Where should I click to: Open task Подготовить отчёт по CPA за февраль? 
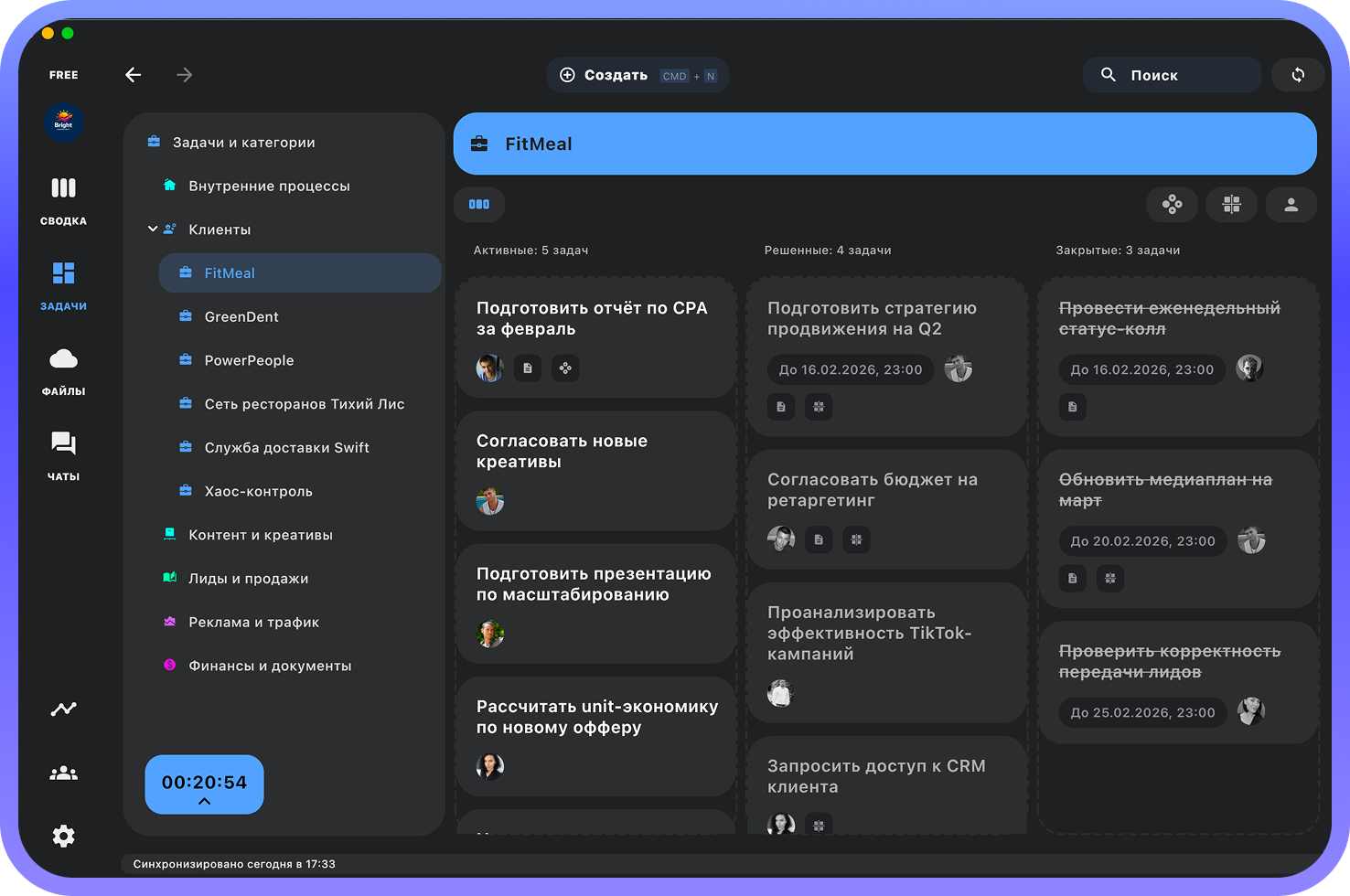pyautogui.click(x=595, y=337)
